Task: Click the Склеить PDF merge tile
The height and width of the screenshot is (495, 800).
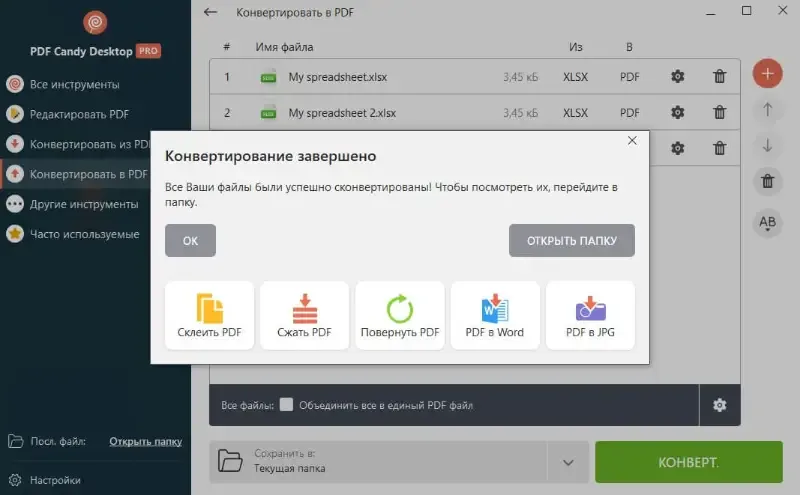Action: click(x=209, y=315)
